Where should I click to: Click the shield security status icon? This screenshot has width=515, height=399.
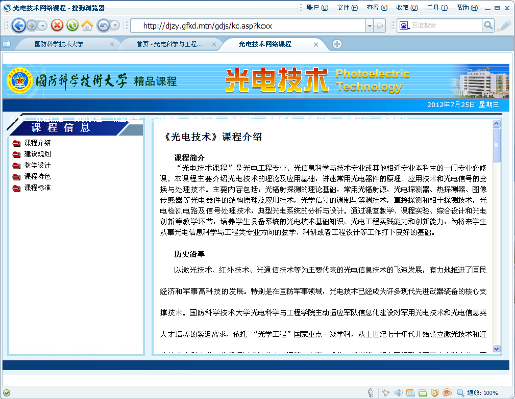click(435, 393)
